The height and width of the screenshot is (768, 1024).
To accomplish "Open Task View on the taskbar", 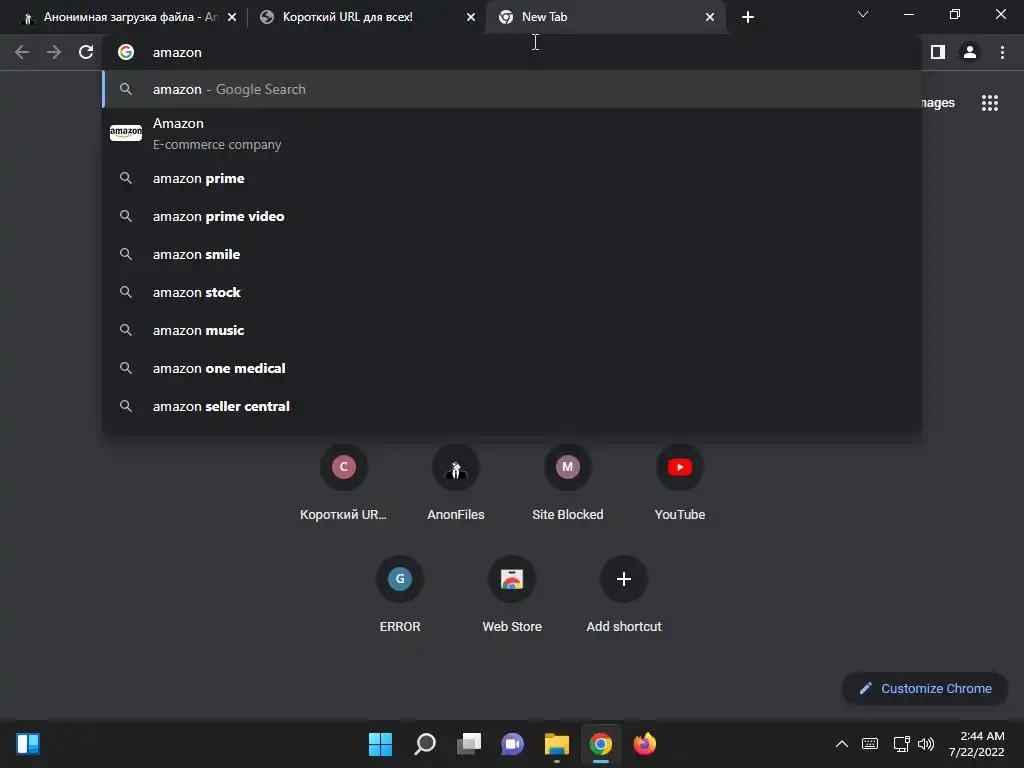I will pos(469,744).
